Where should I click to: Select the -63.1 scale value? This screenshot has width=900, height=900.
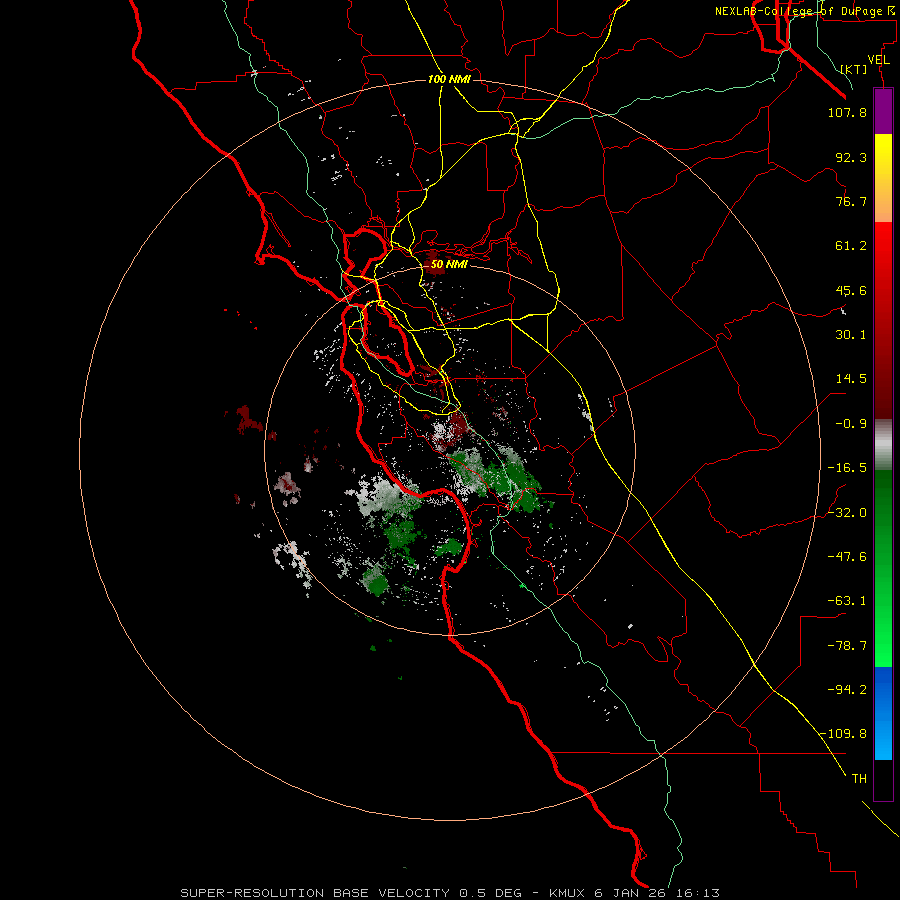(x=847, y=601)
